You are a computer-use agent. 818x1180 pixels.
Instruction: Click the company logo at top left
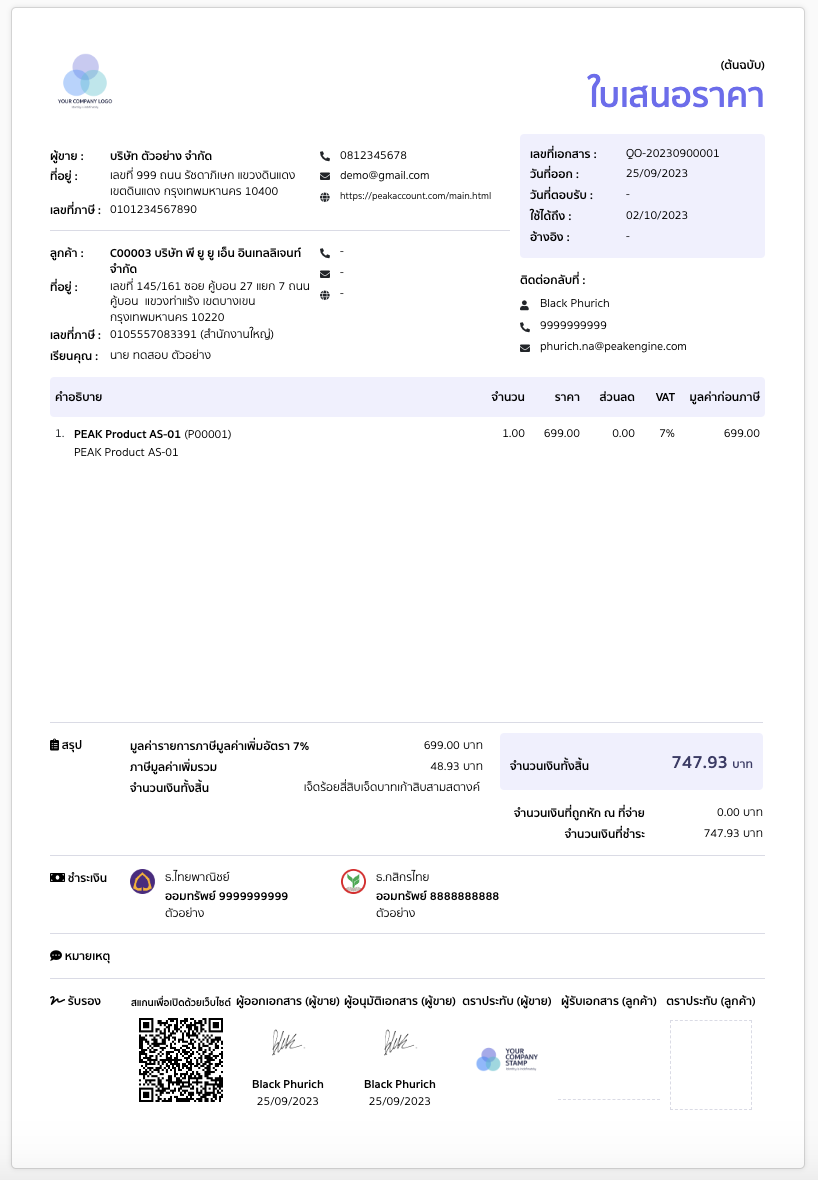(85, 80)
